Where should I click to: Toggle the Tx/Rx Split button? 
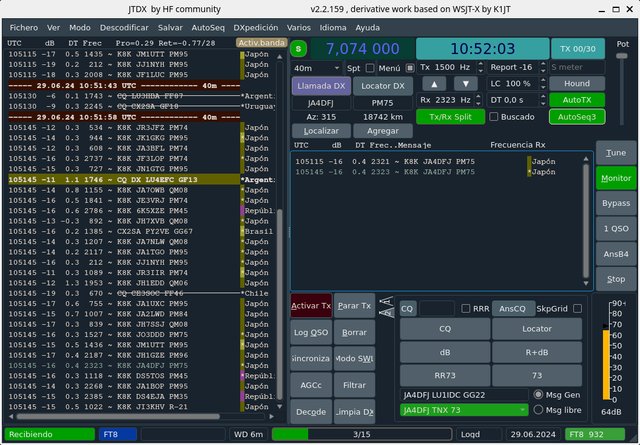[450, 117]
